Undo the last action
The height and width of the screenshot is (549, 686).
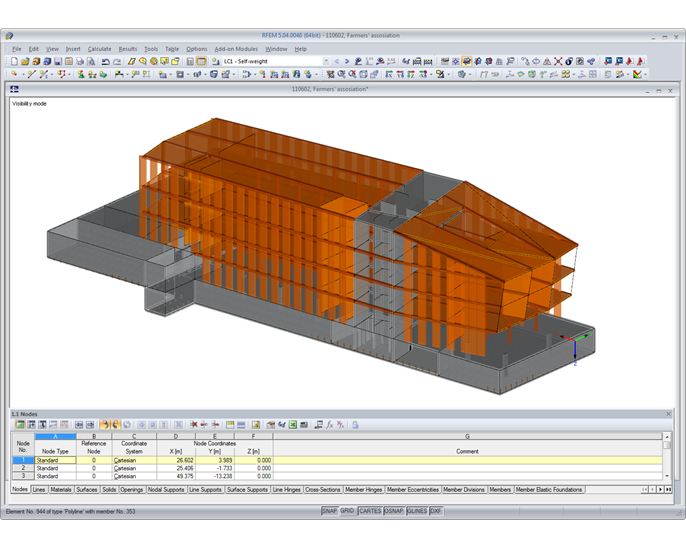(x=105, y=62)
